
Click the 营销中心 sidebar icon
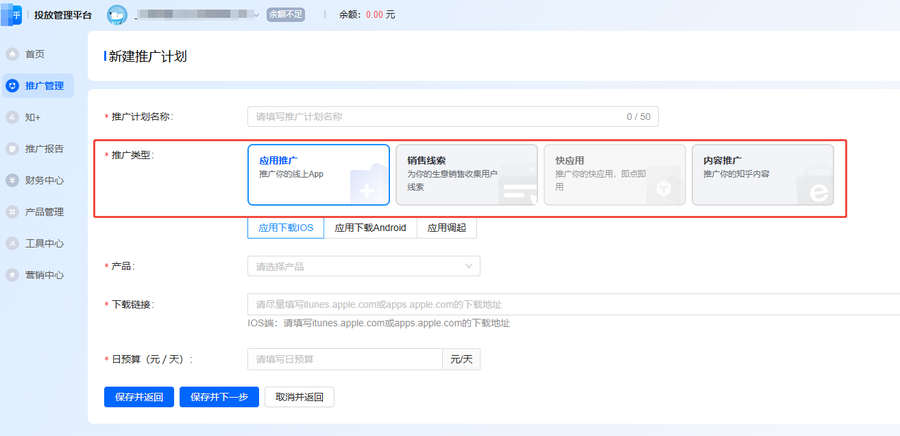[12, 275]
